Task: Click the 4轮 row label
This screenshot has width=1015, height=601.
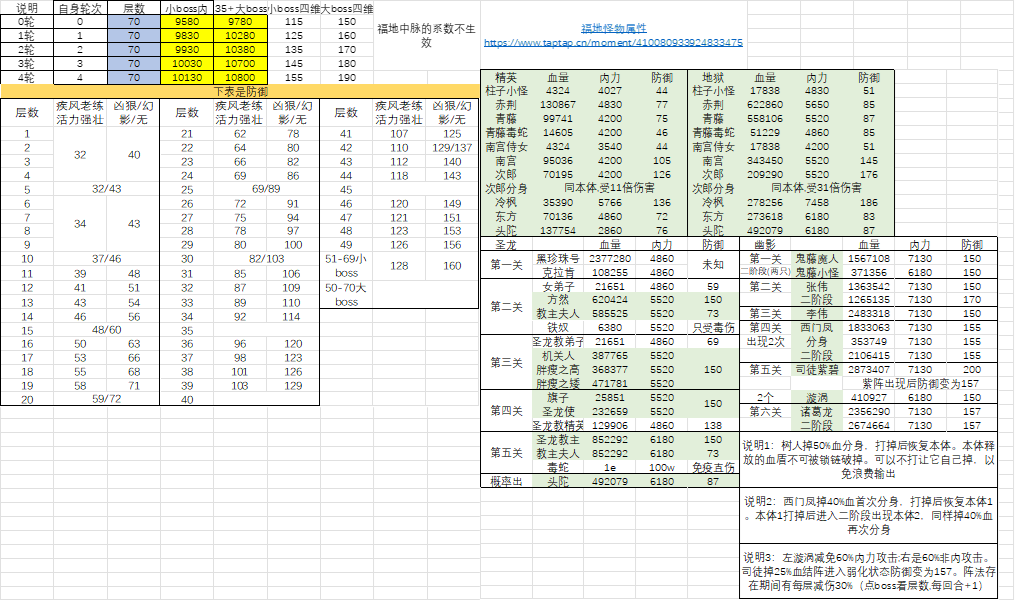Action: [27, 78]
